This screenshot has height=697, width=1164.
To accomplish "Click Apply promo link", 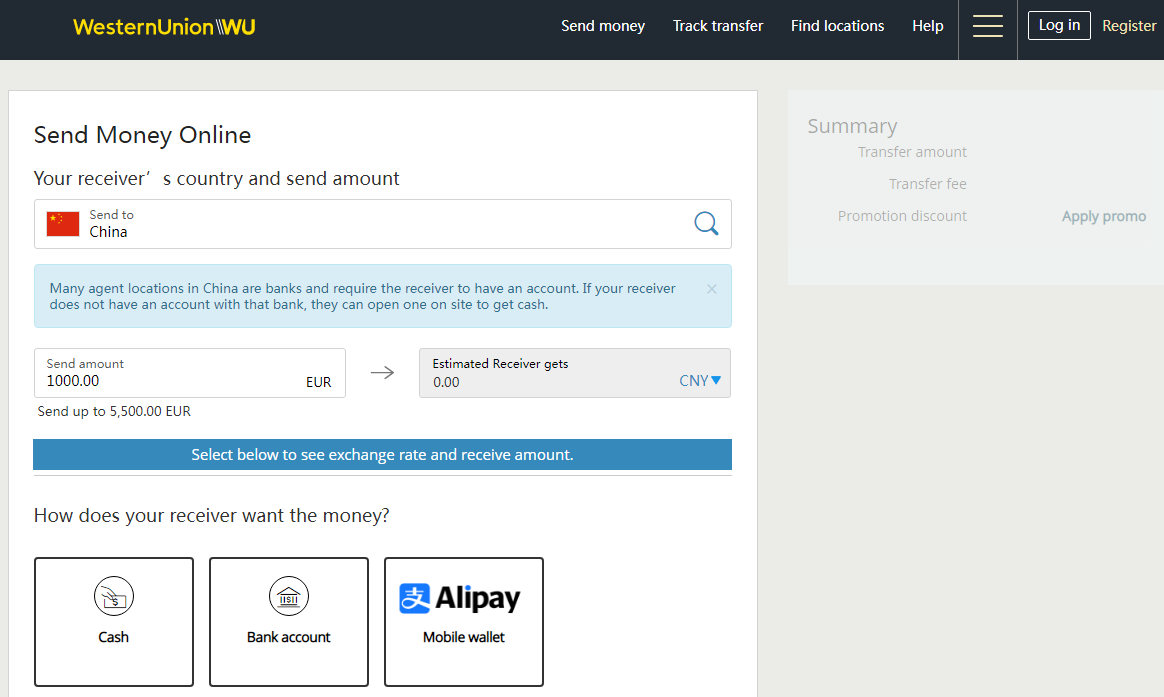I will 1104,216.
